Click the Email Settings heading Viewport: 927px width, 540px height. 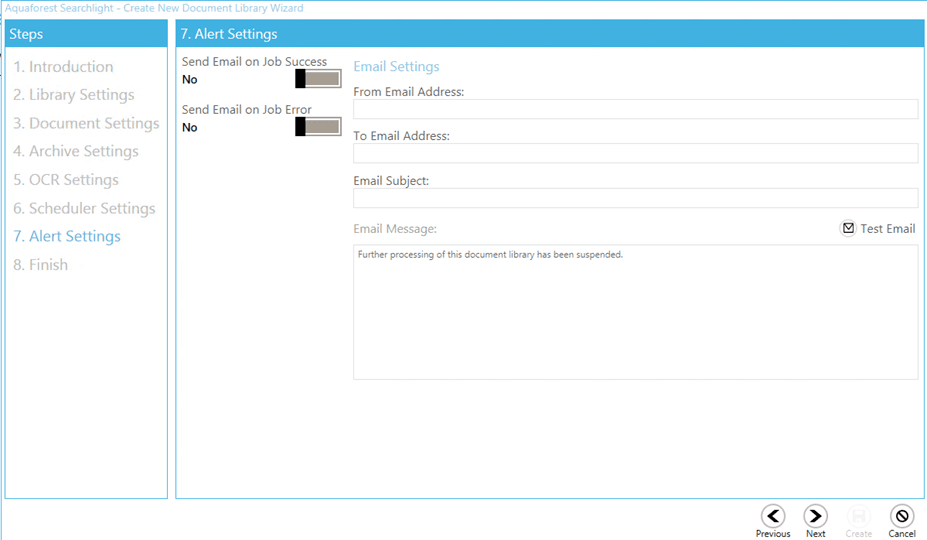(x=396, y=67)
